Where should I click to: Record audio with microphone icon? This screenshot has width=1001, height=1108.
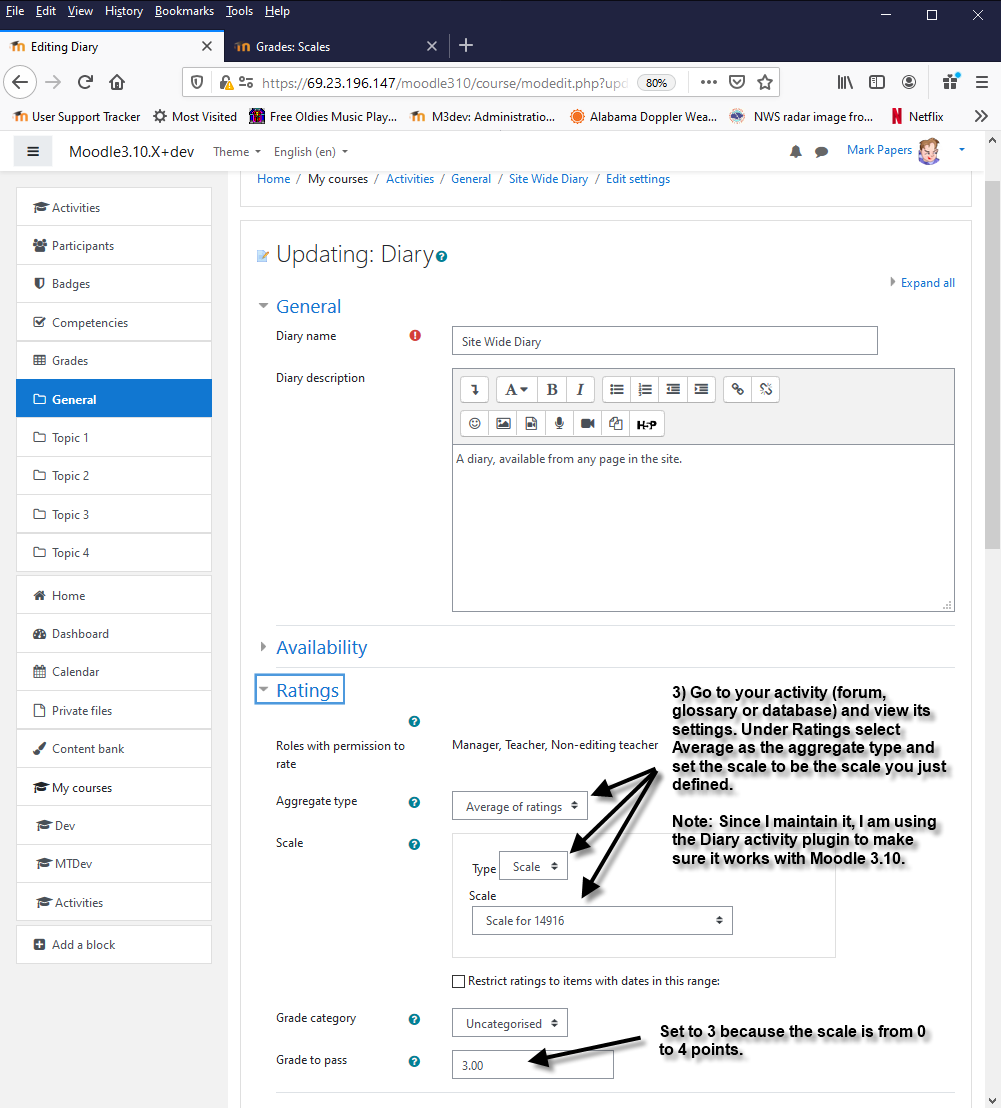click(x=559, y=424)
